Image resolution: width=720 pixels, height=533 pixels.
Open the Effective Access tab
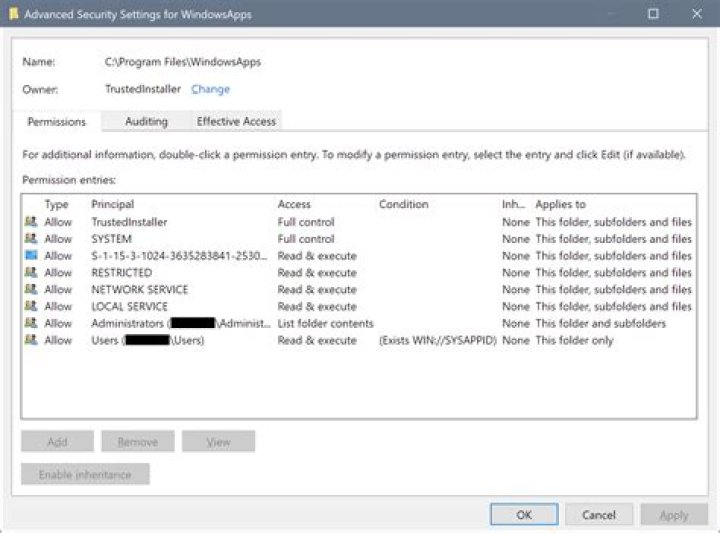point(236,121)
